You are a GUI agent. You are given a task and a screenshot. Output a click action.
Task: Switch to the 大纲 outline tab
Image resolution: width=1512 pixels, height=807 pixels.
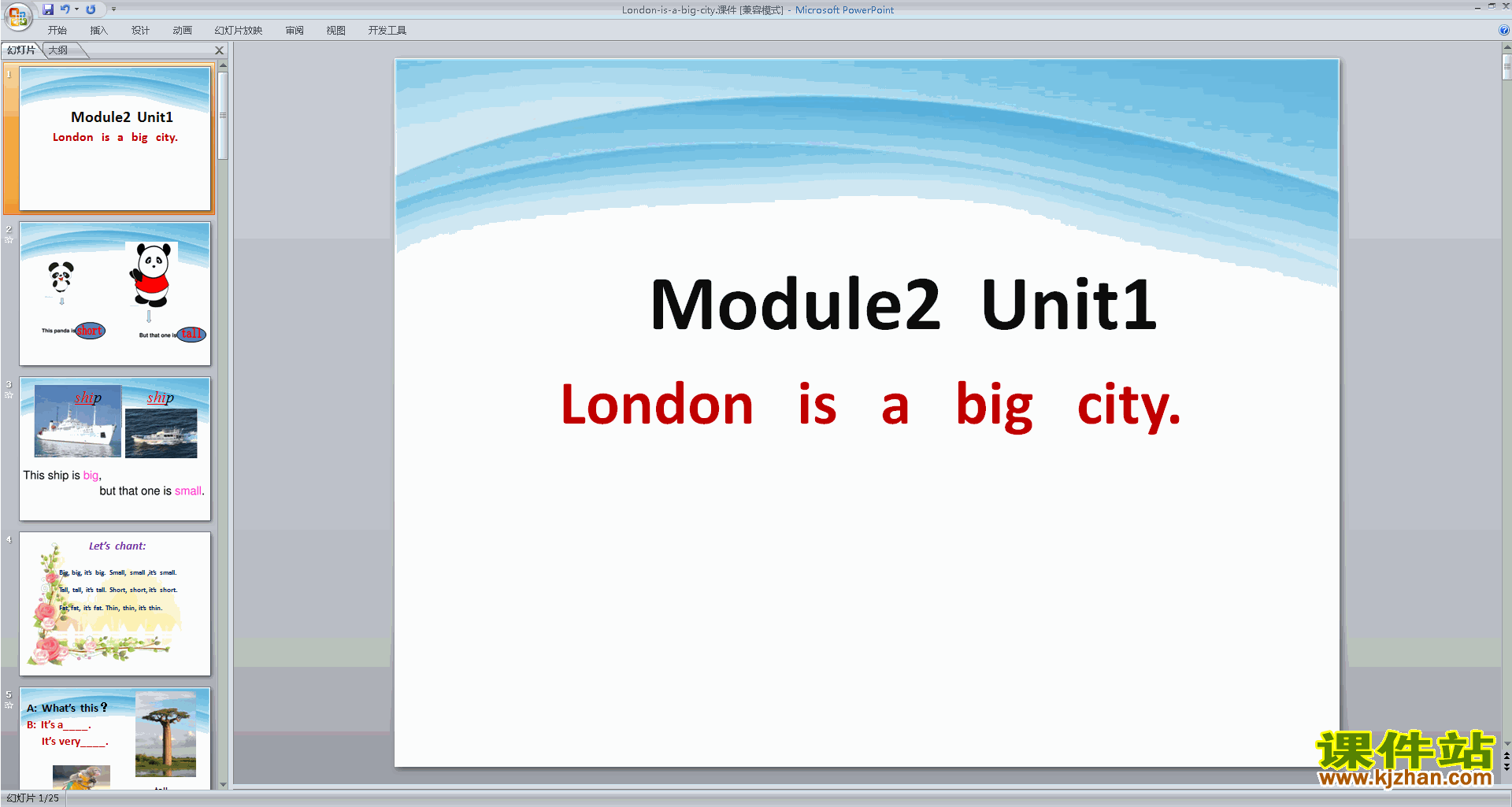pyautogui.click(x=59, y=50)
